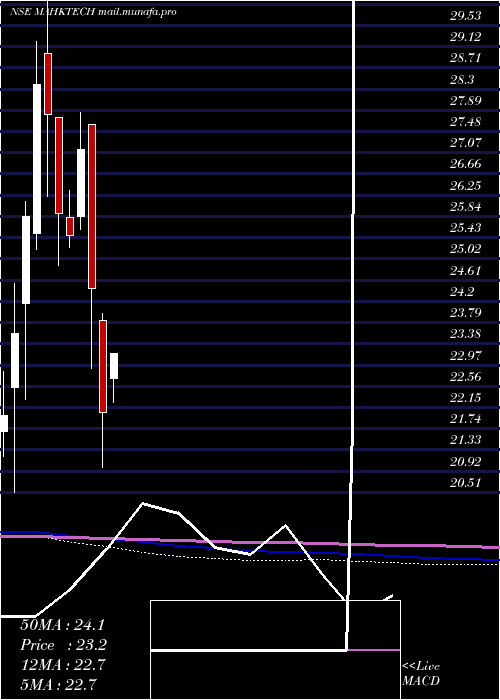The height and width of the screenshot is (700, 500).
Task: Click the 27.48 price axis label
Action: [466, 122]
